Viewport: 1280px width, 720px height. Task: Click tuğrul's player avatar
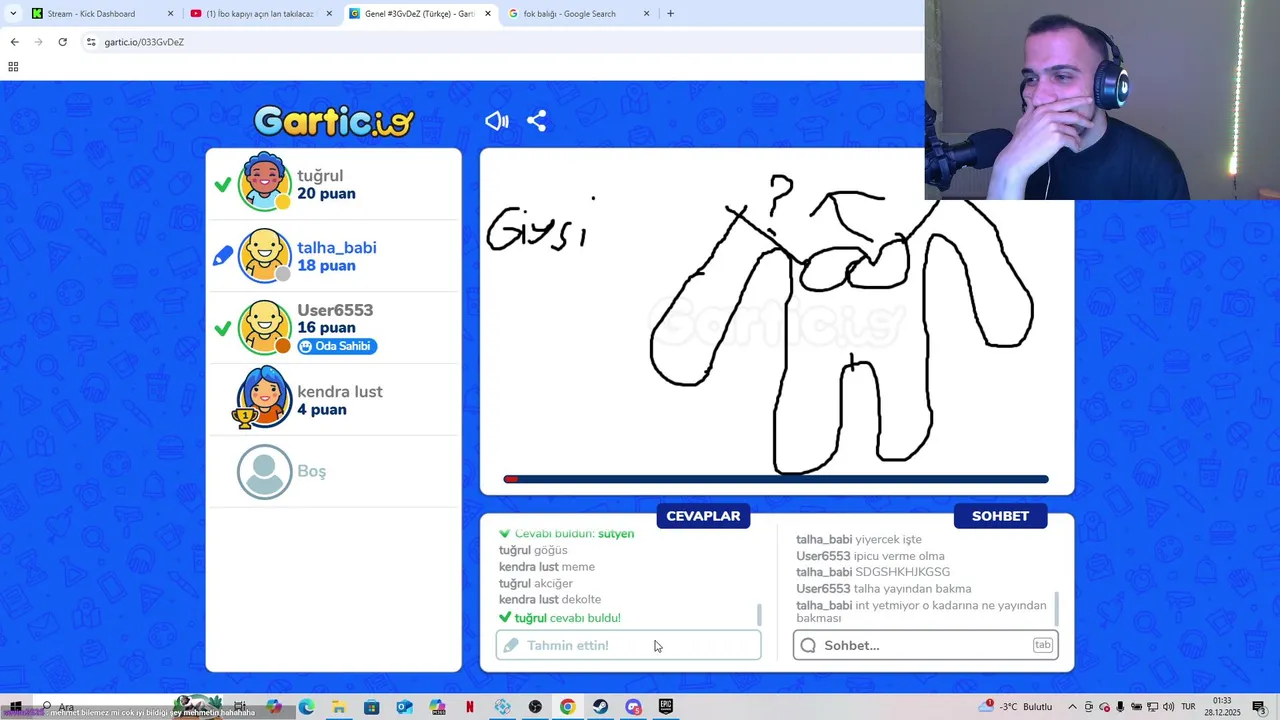pos(264,182)
